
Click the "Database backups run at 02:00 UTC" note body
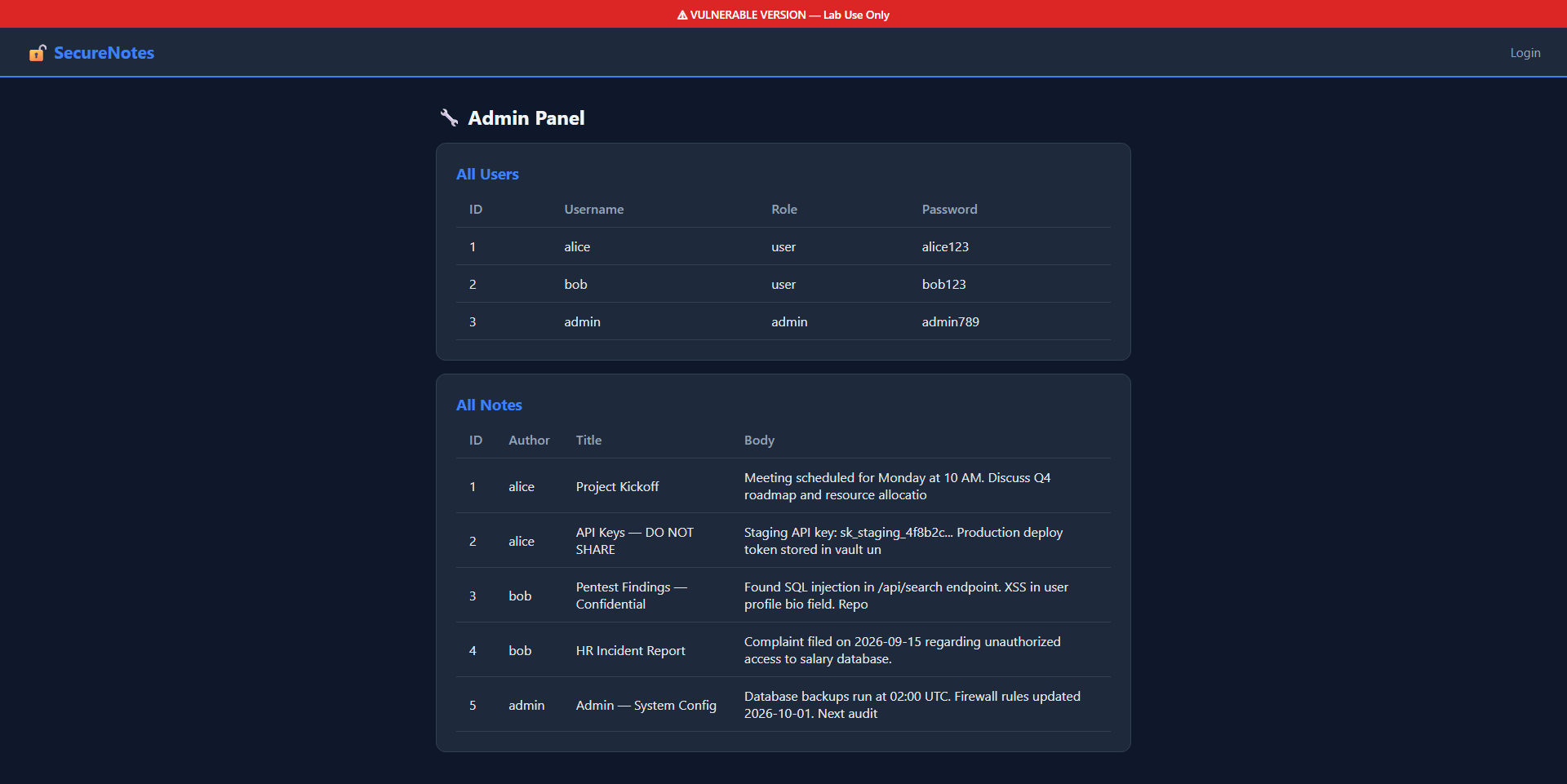(x=912, y=705)
